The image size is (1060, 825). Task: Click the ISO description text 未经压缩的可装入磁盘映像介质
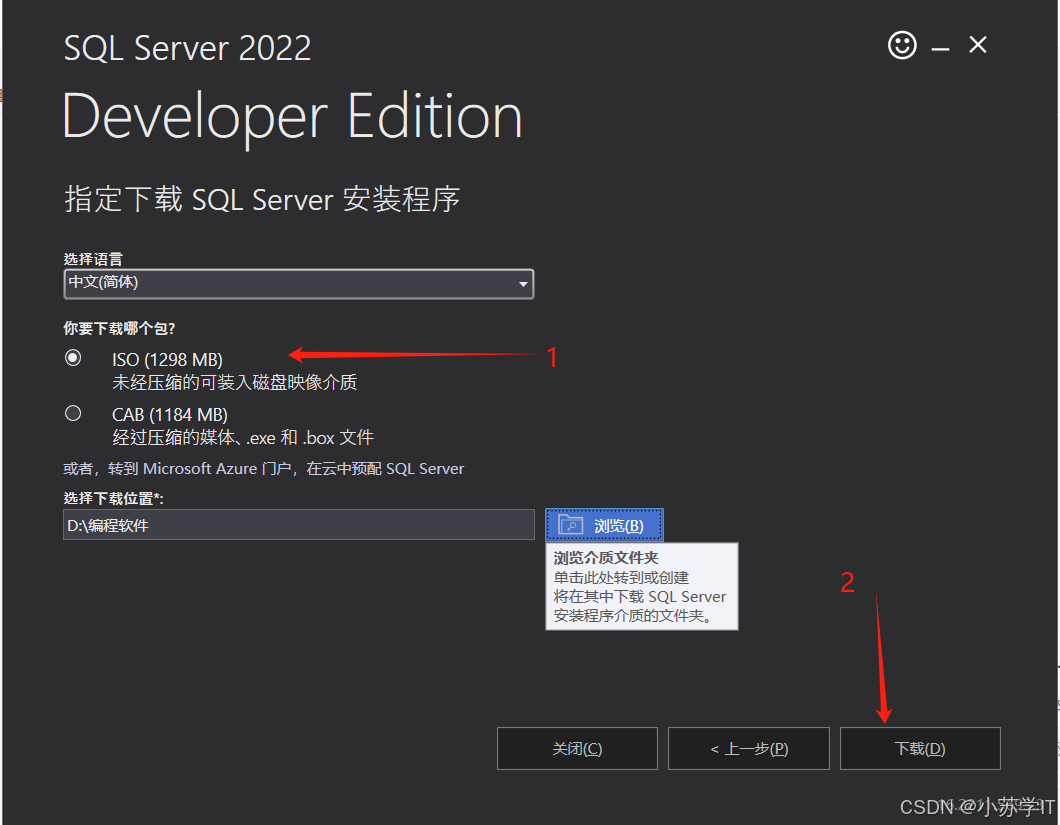(x=235, y=383)
